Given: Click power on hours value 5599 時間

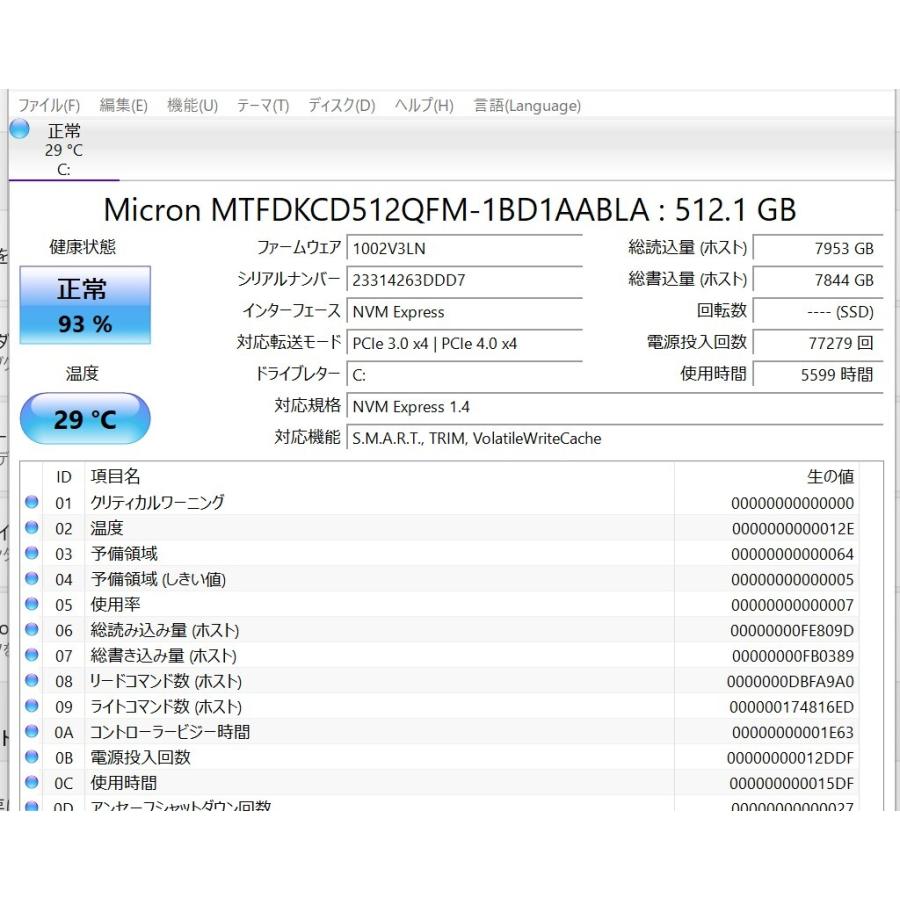Looking at the screenshot, I should pyautogui.click(x=818, y=375).
